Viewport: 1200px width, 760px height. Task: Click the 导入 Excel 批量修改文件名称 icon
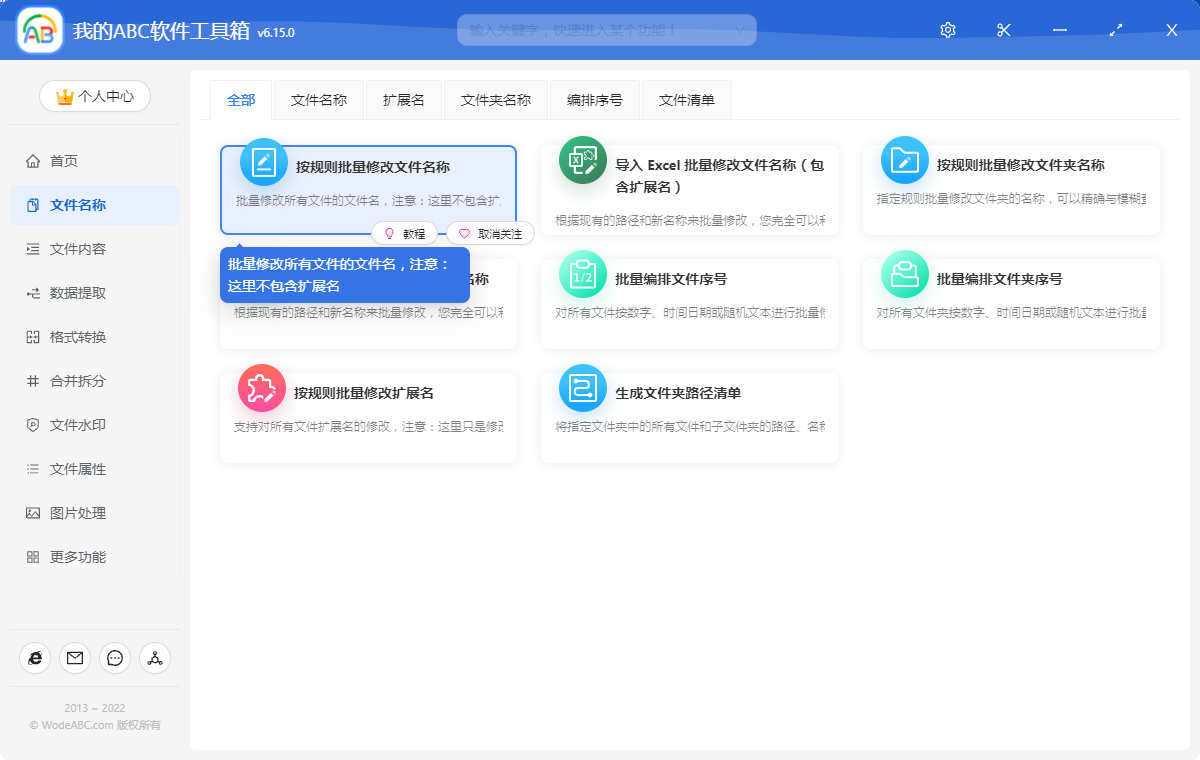tap(582, 160)
